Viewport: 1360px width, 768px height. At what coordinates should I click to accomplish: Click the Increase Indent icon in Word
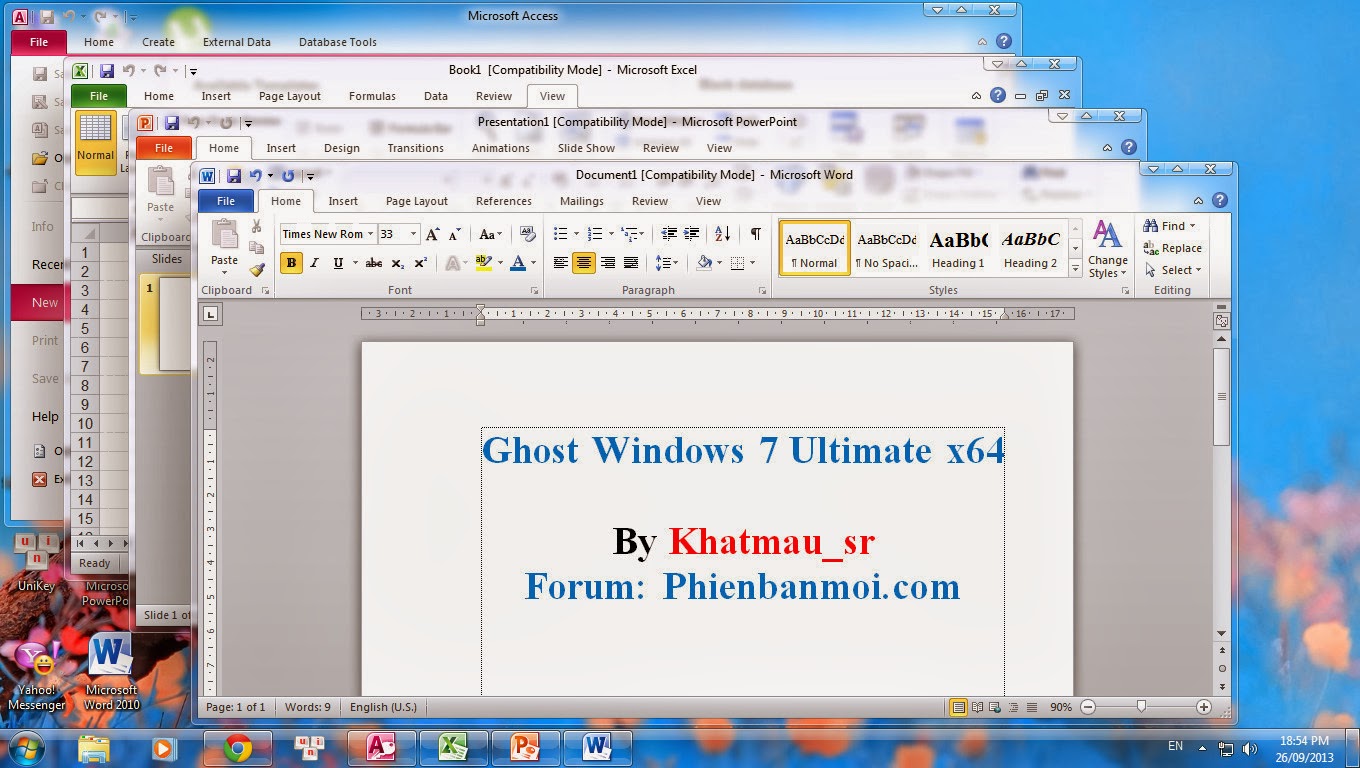pos(691,234)
